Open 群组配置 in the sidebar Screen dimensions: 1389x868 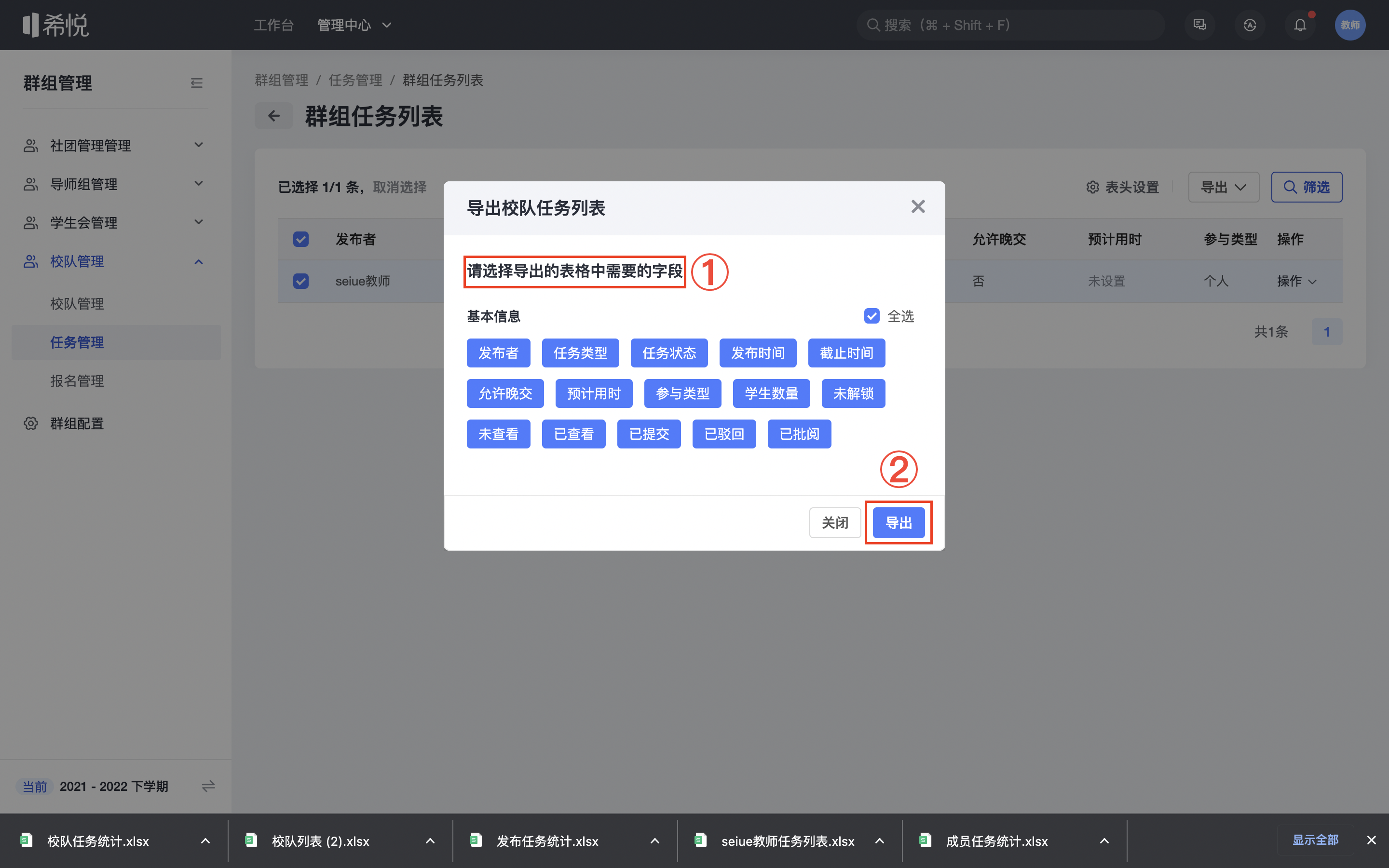click(x=77, y=424)
